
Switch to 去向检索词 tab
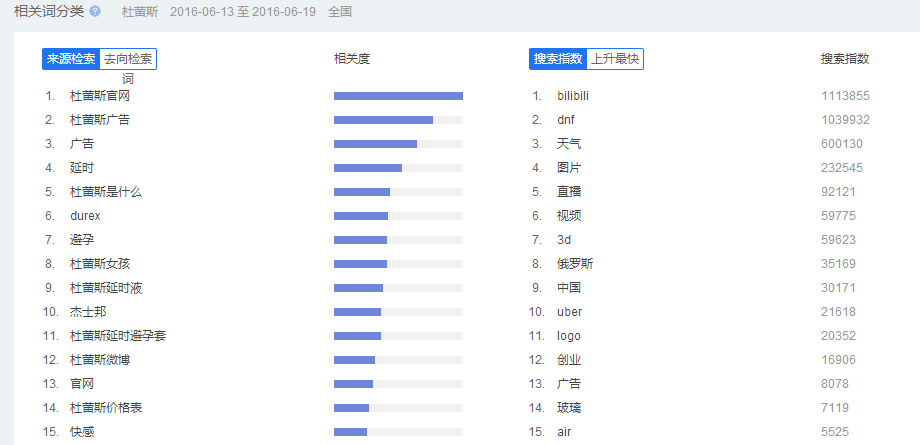pos(128,59)
